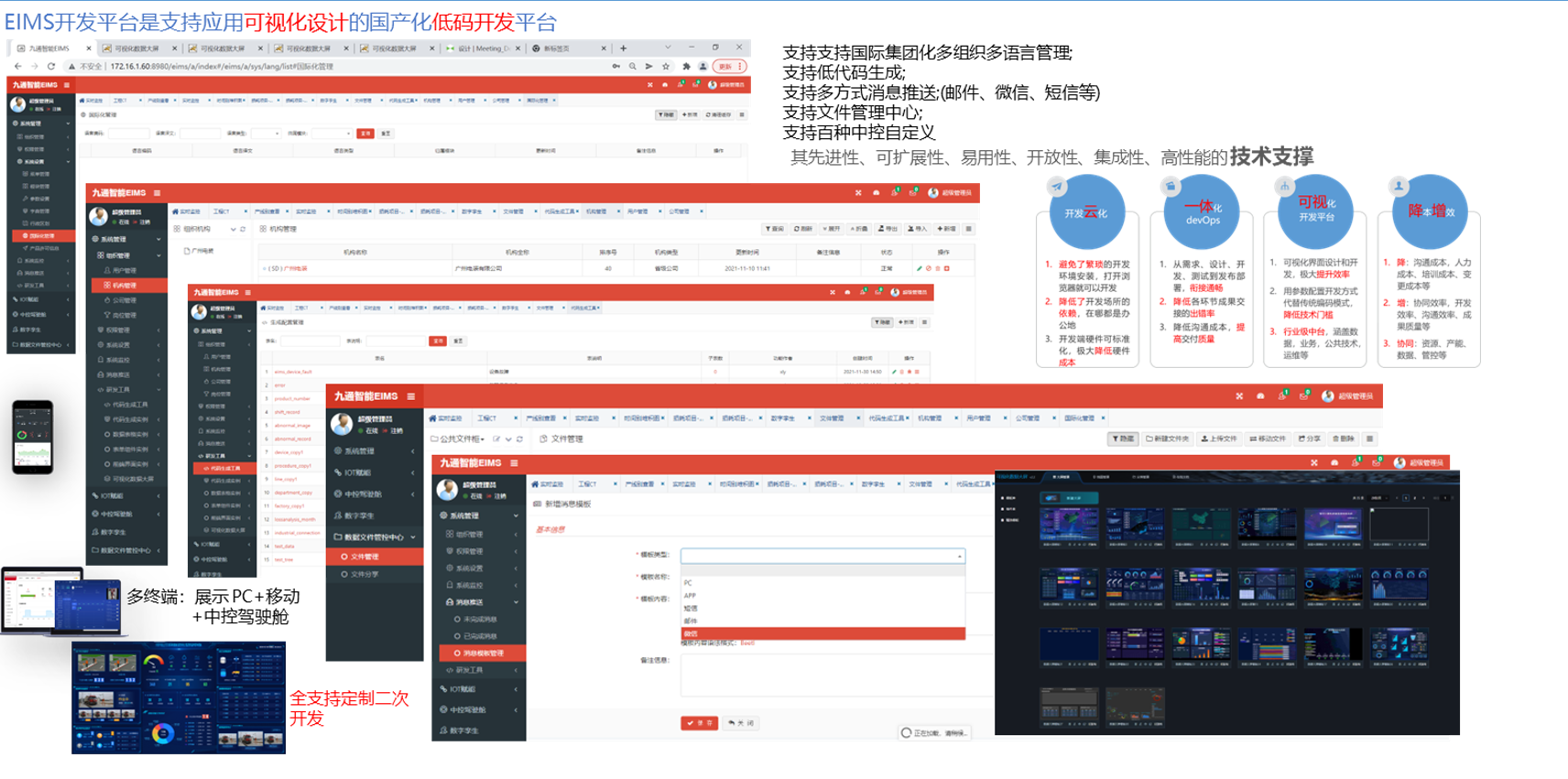Screen dimensions: 1568x779
Task: Refresh the 组织机构 tree
Action: [x=243, y=229]
